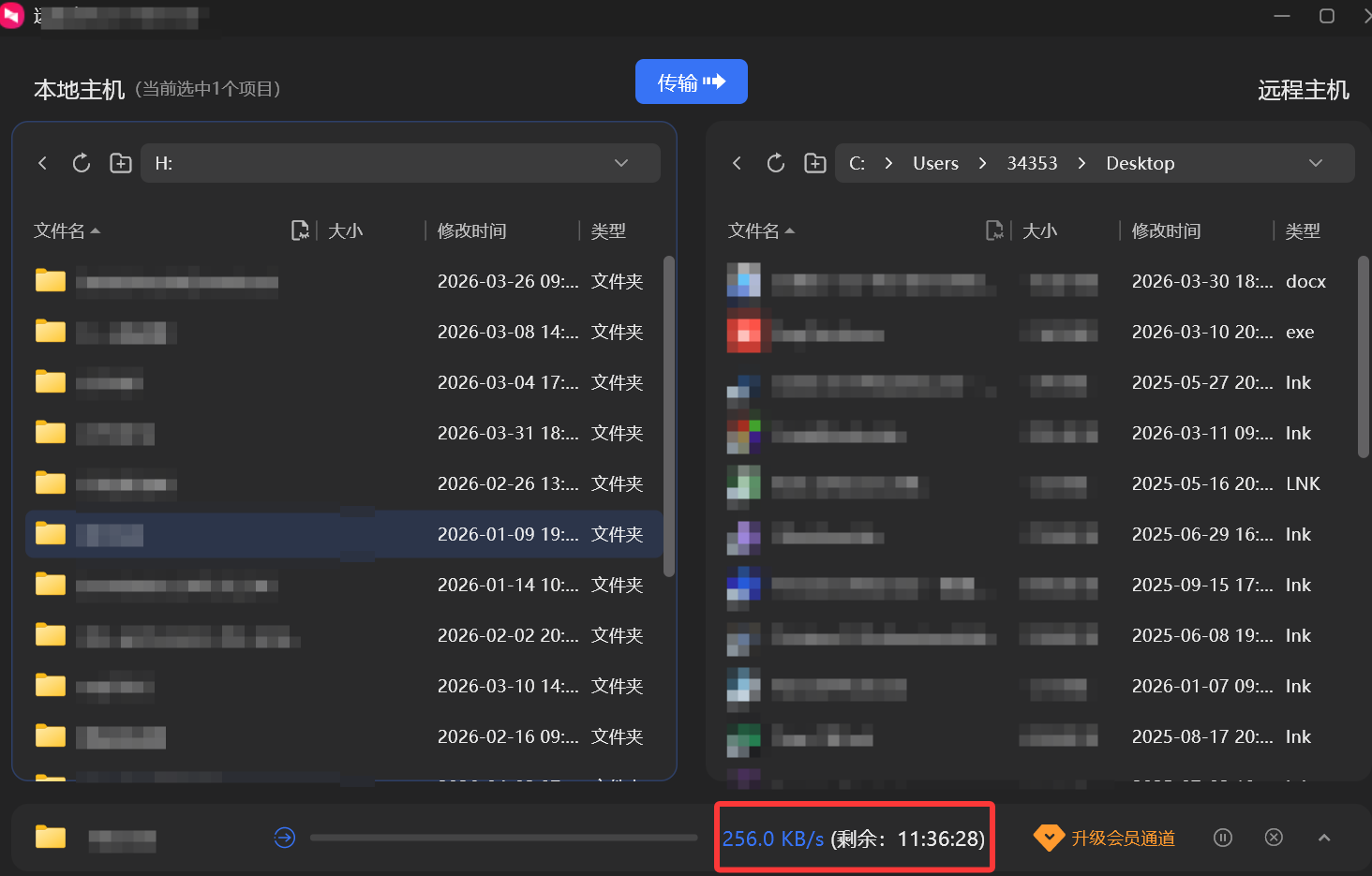Pause the current file transfer
This screenshot has height=876, width=1372.
(1223, 838)
